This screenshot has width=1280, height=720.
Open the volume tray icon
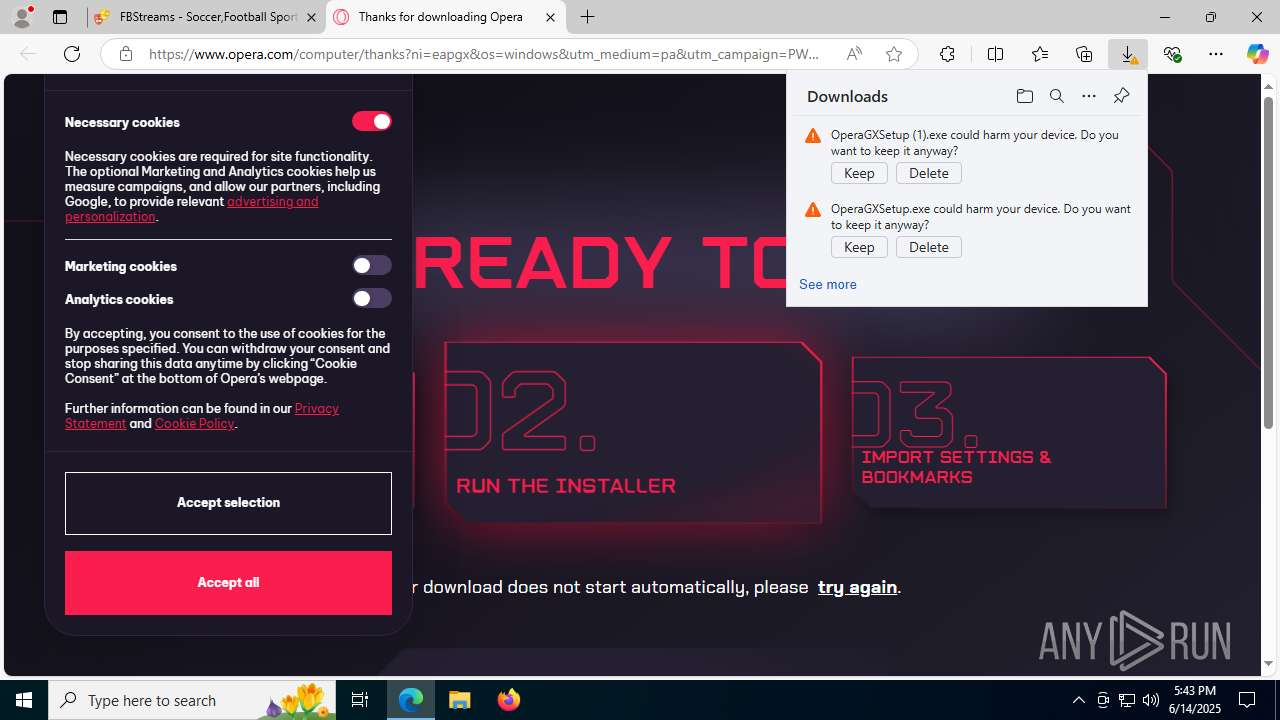pyautogui.click(x=1150, y=700)
